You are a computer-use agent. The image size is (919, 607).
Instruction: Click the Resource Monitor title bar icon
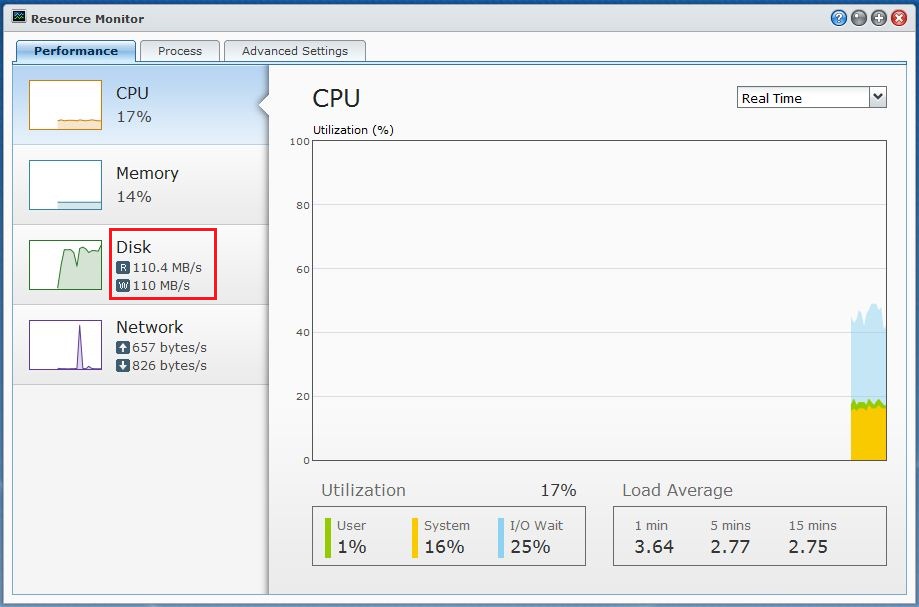coord(19,18)
